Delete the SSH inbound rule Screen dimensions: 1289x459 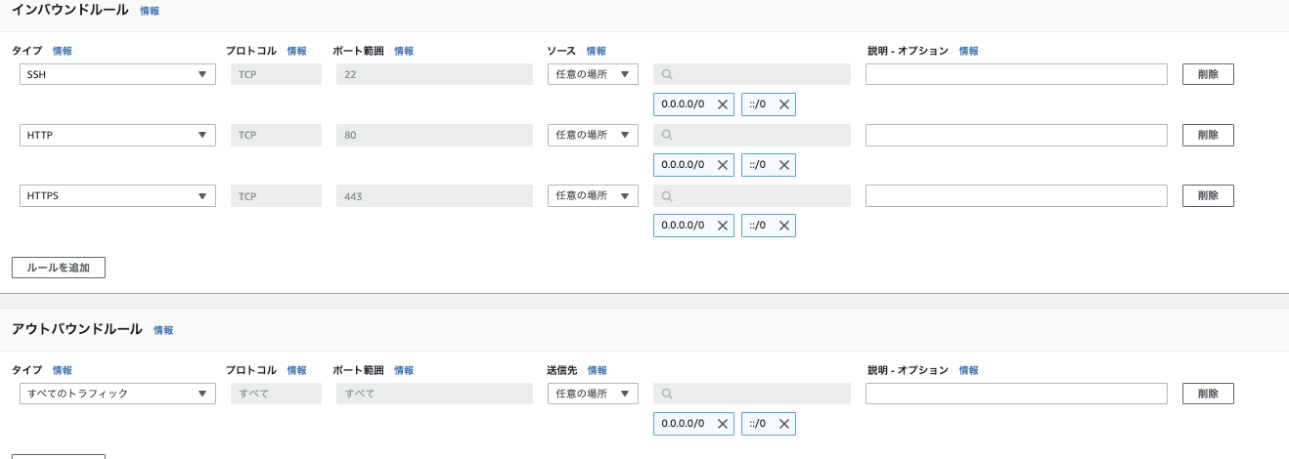(1208, 74)
